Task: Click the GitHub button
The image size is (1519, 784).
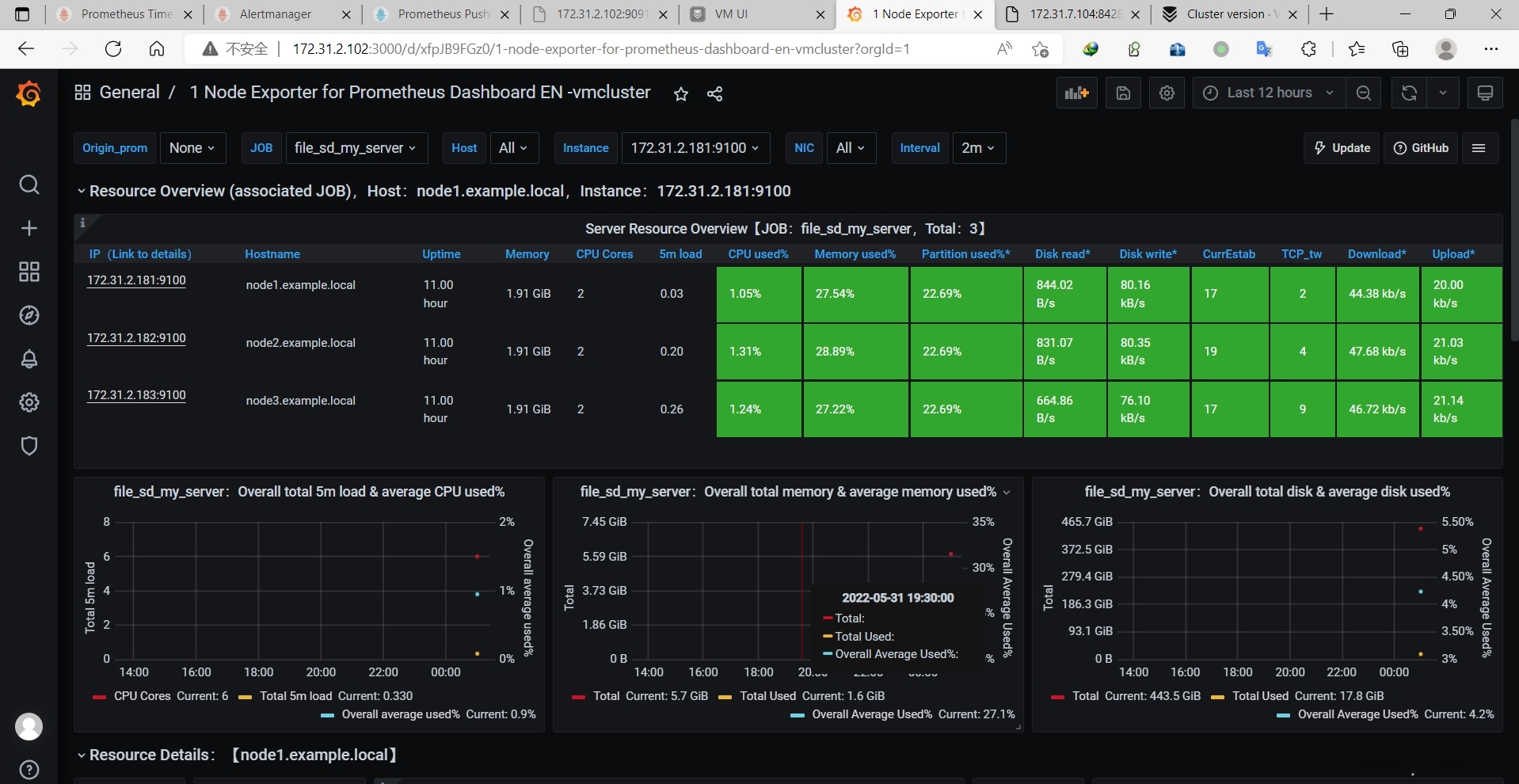Action: pos(1421,148)
